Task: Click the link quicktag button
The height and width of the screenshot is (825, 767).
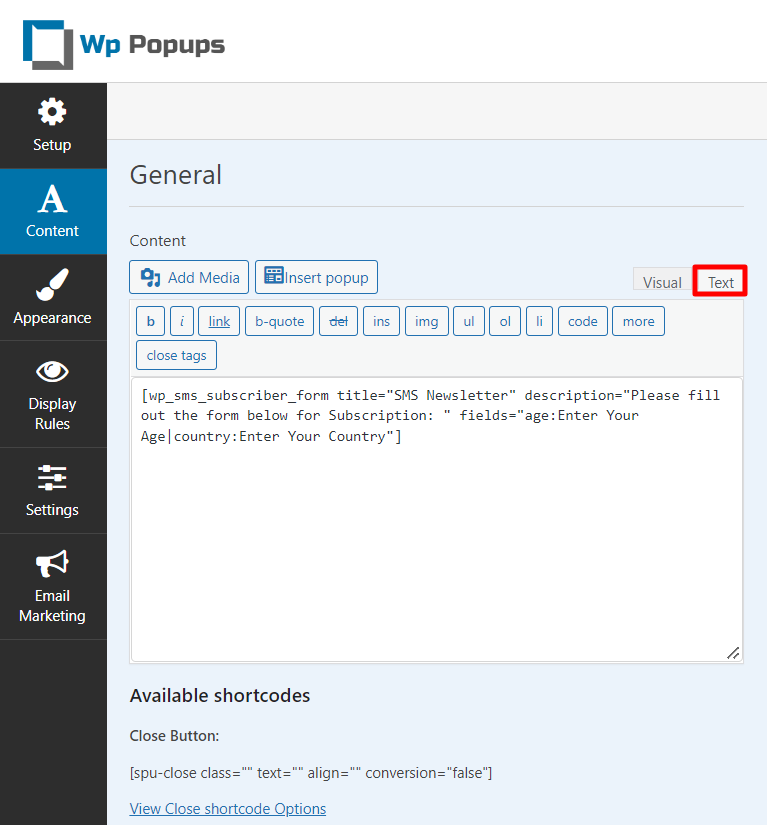Action: click(x=219, y=321)
